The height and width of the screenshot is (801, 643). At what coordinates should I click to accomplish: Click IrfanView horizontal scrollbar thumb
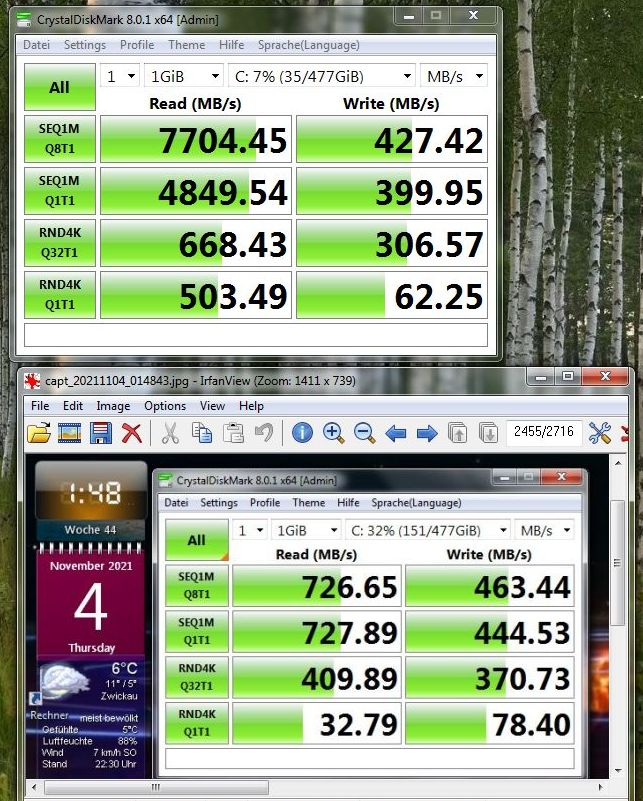[156, 787]
